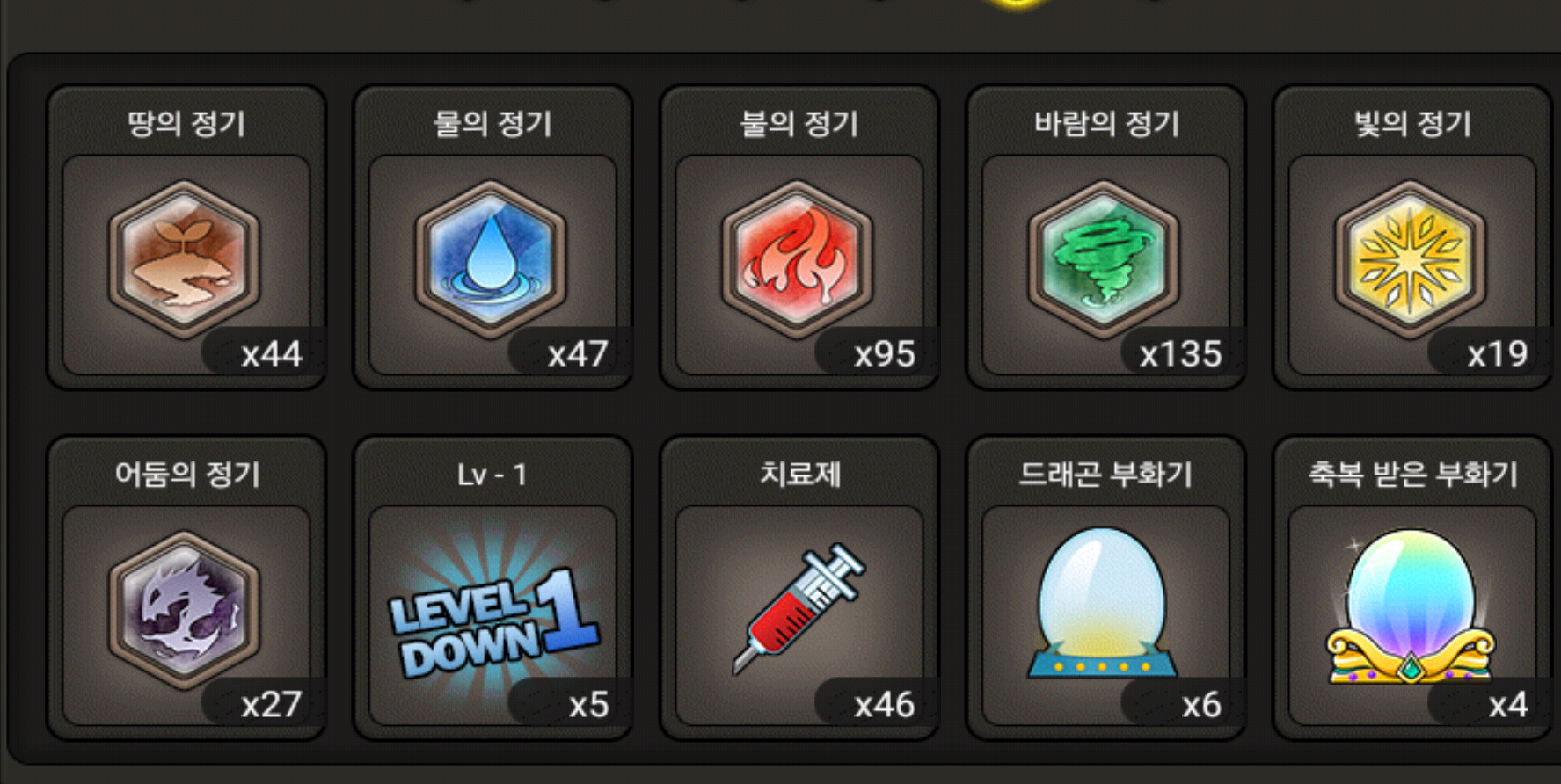
Task: Click the 땅의 정기 item title
Action: [186, 123]
